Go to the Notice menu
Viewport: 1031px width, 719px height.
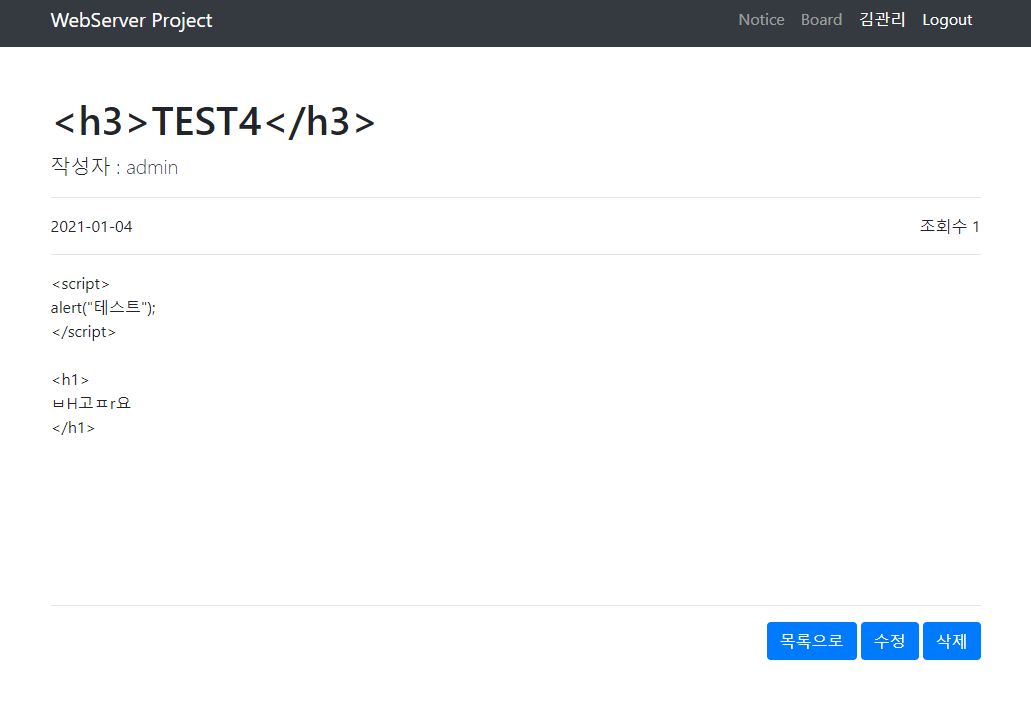(761, 20)
